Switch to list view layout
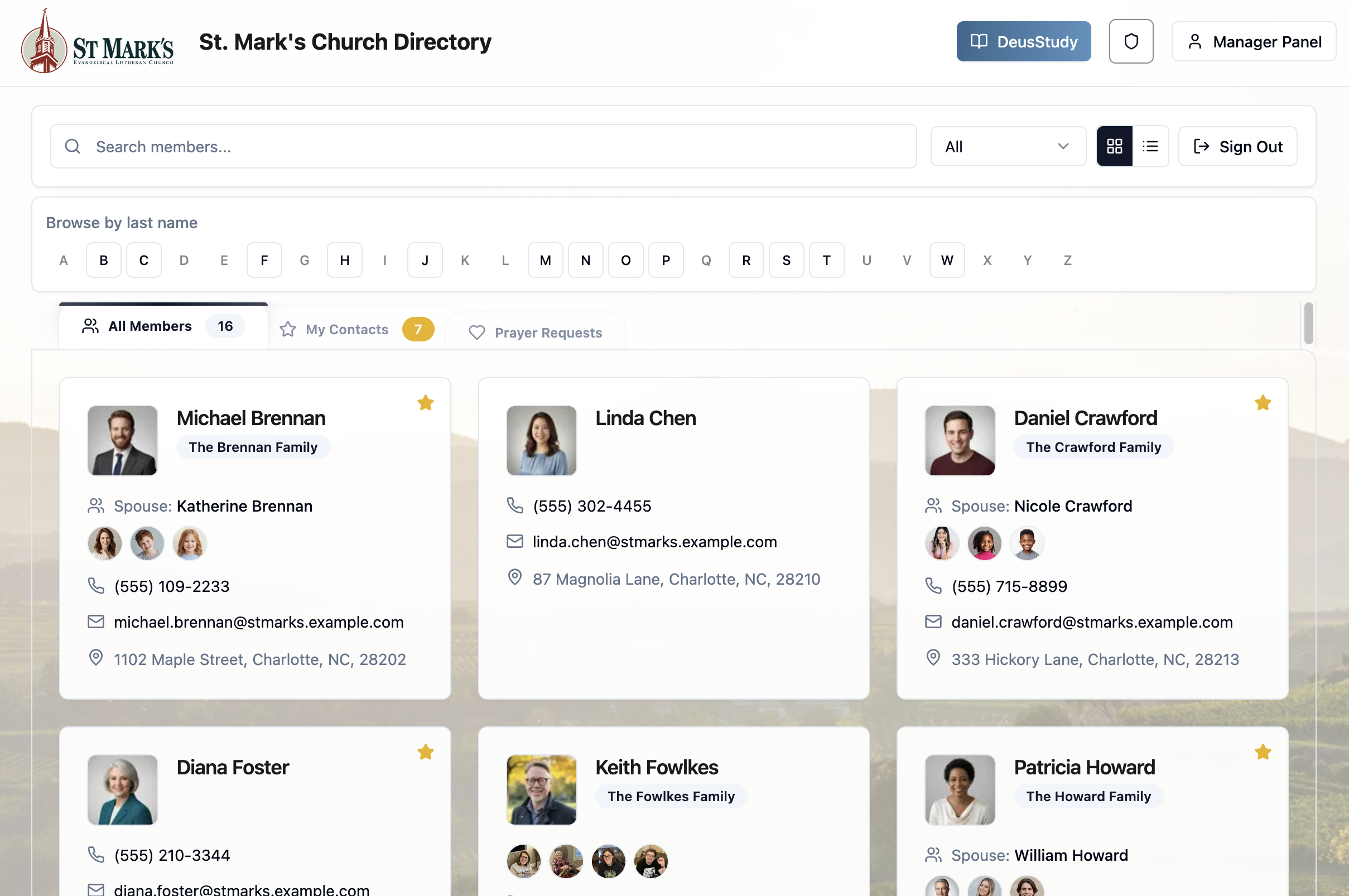 (x=1150, y=146)
